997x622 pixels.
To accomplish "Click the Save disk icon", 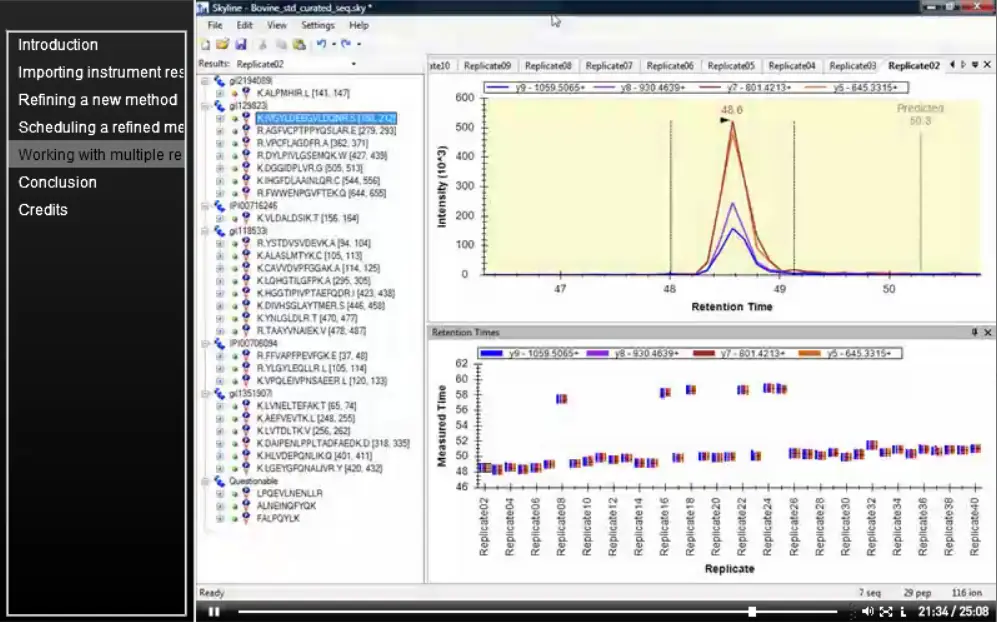I will coord(240,45).
